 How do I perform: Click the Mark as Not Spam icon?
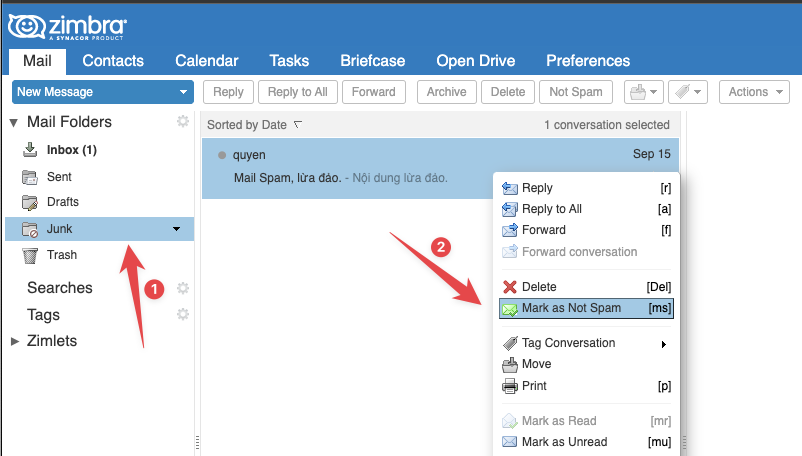[509, 309]
